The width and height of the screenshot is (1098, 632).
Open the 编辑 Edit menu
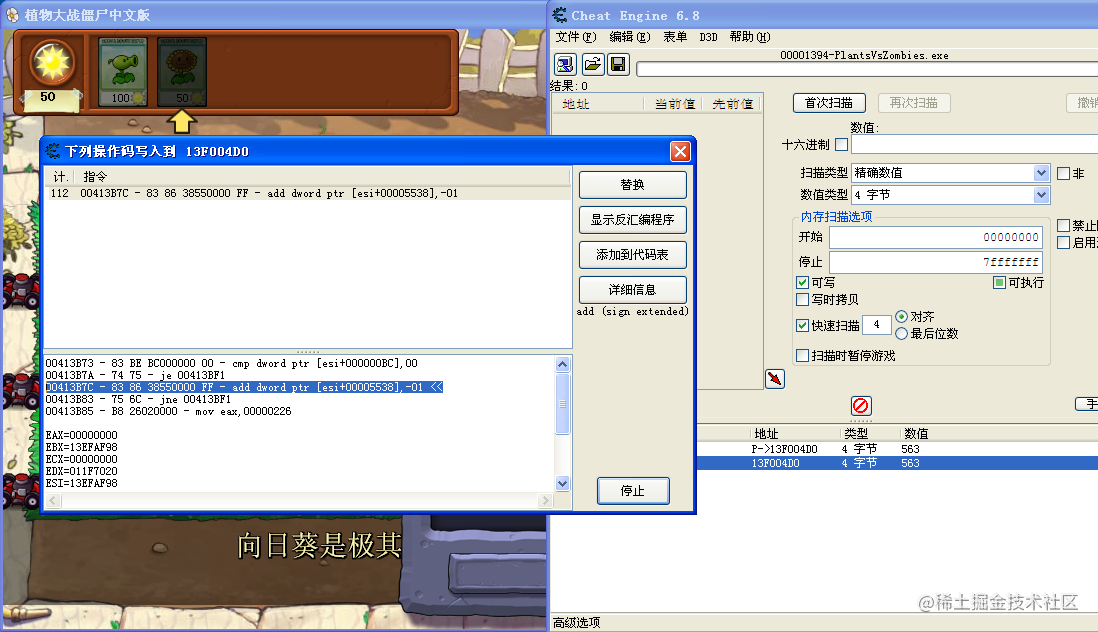[630, 36]
